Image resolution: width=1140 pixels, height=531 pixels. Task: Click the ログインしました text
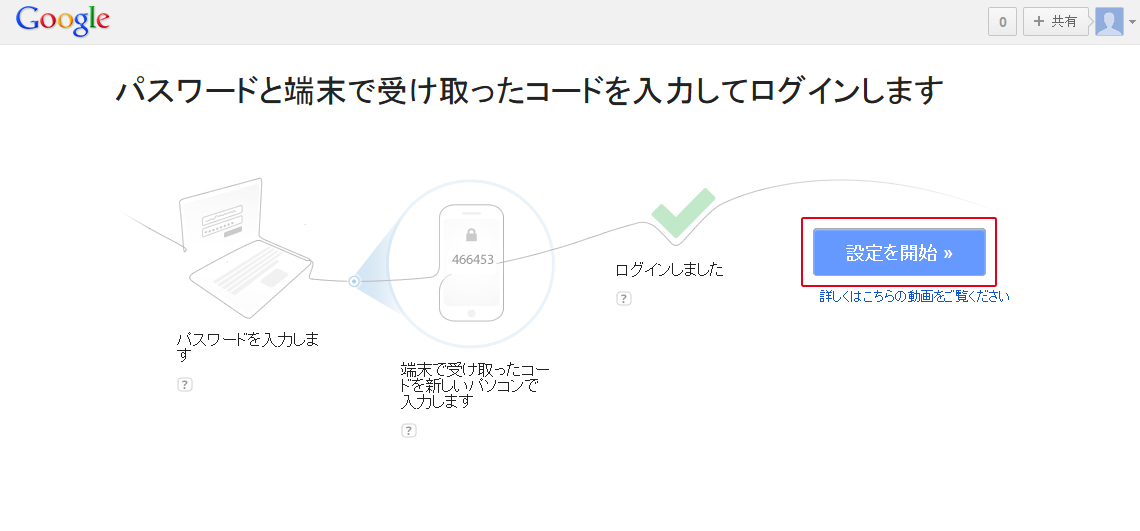click(670, 271)
